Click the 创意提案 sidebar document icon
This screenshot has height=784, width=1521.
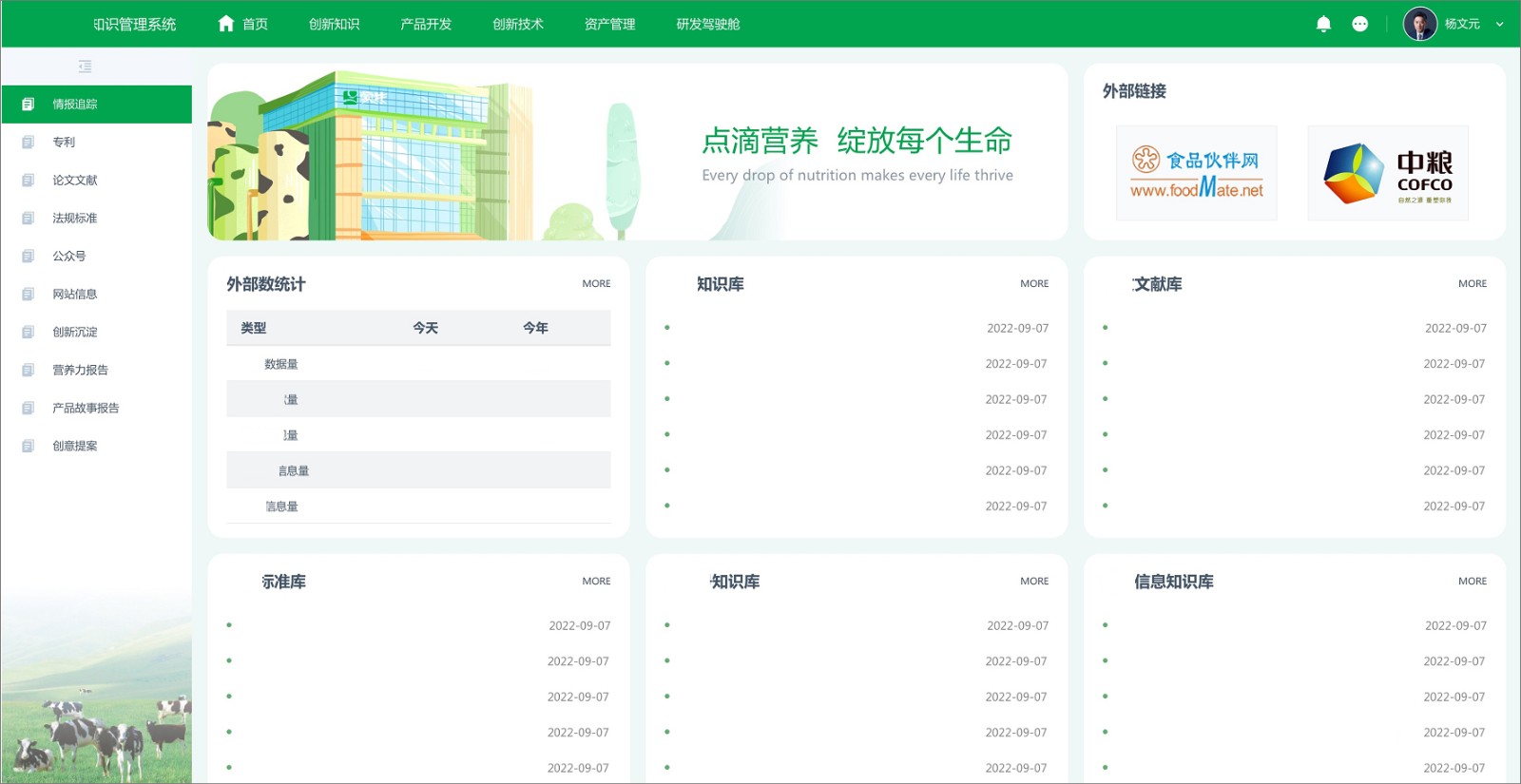tap(28, 447)
